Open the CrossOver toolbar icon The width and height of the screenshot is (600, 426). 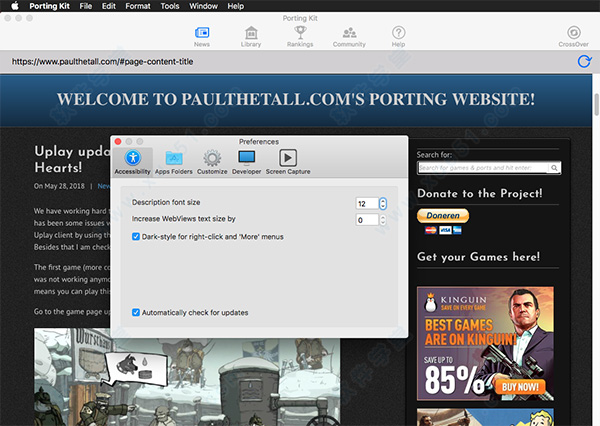coord(573,36)
